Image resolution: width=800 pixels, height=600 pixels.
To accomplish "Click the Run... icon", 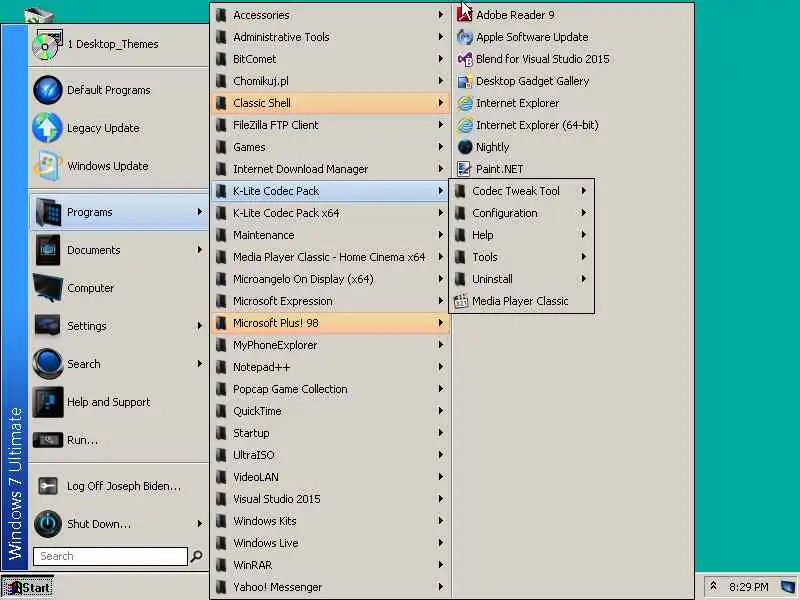I will coord(48,440).
